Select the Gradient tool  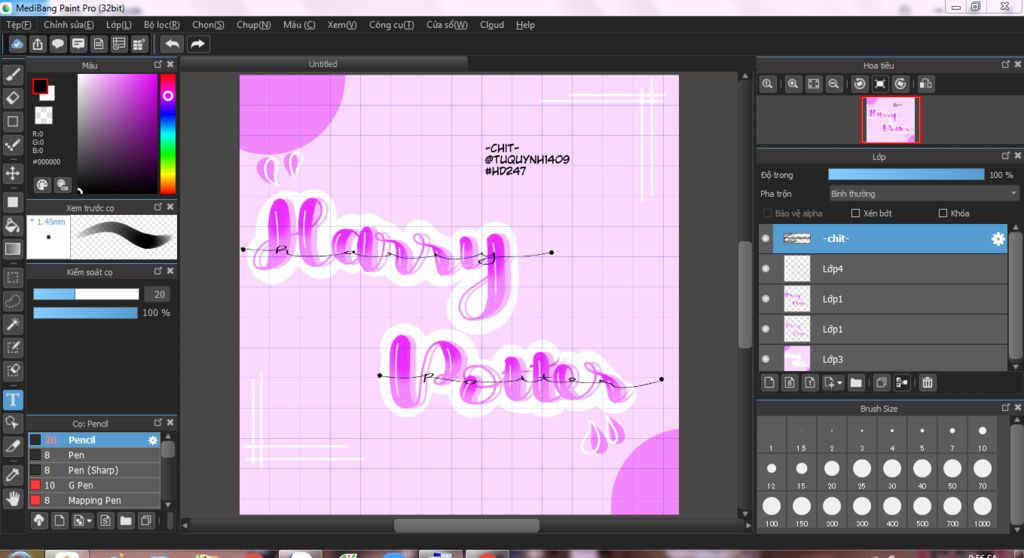pos(12,248)
